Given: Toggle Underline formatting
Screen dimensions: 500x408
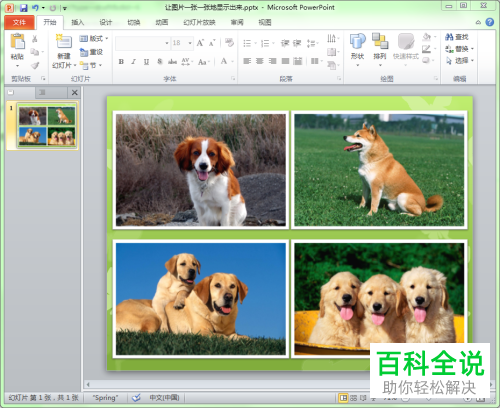Looking at the screenshot, I should pos(146,62).
